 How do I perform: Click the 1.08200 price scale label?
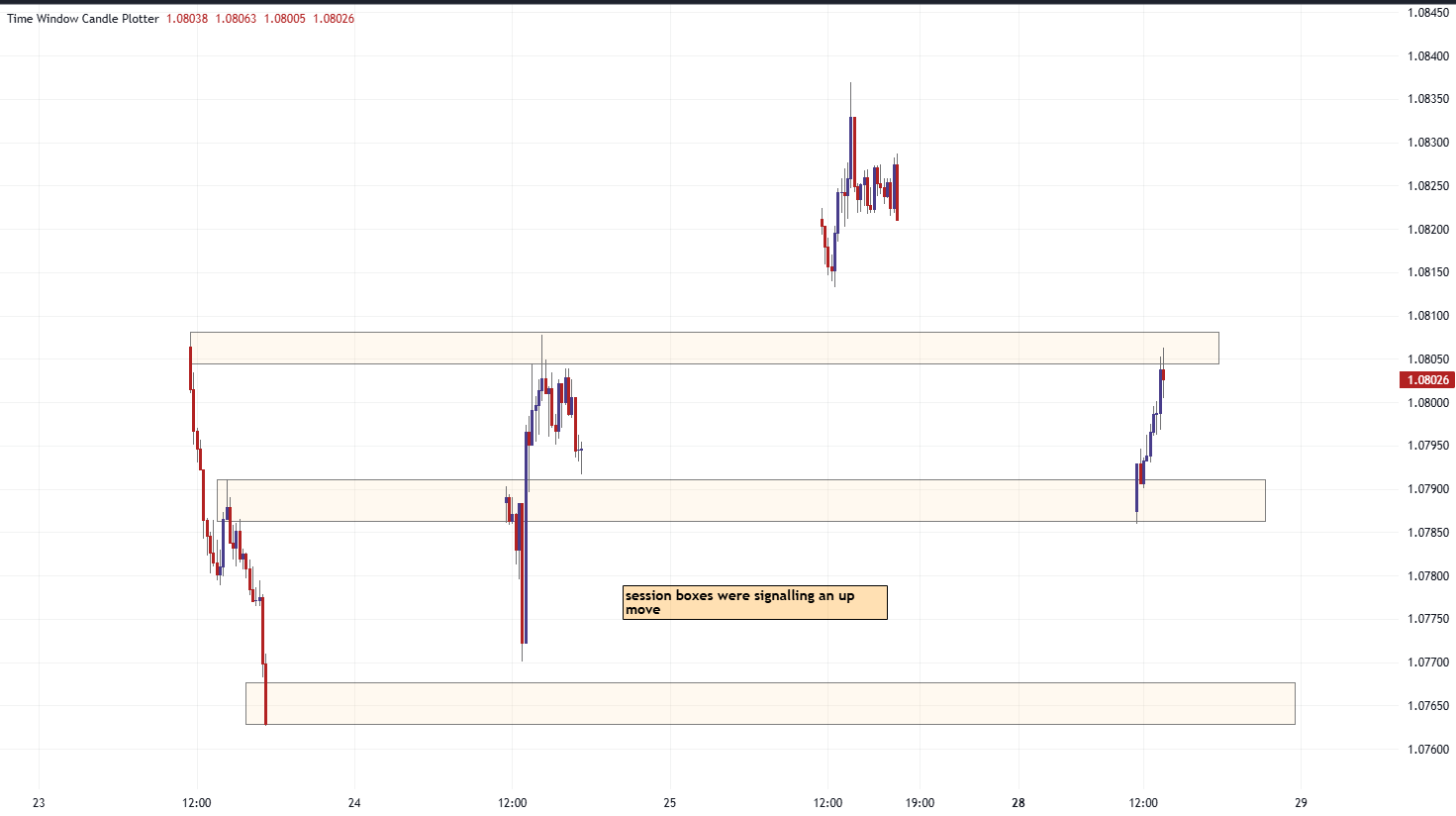pos(1427,230)
